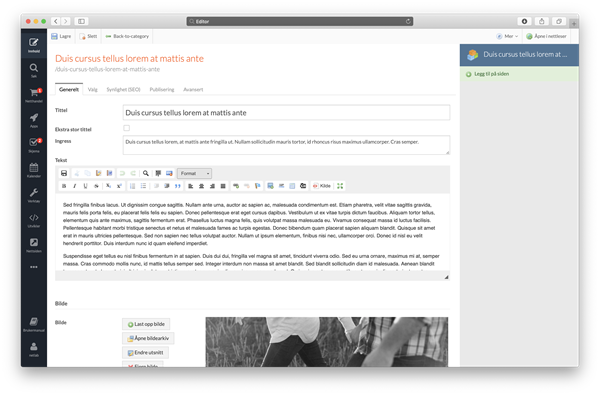Open the Format dropdown in editor
The image size is (600, 395).
tap(194, 173)
